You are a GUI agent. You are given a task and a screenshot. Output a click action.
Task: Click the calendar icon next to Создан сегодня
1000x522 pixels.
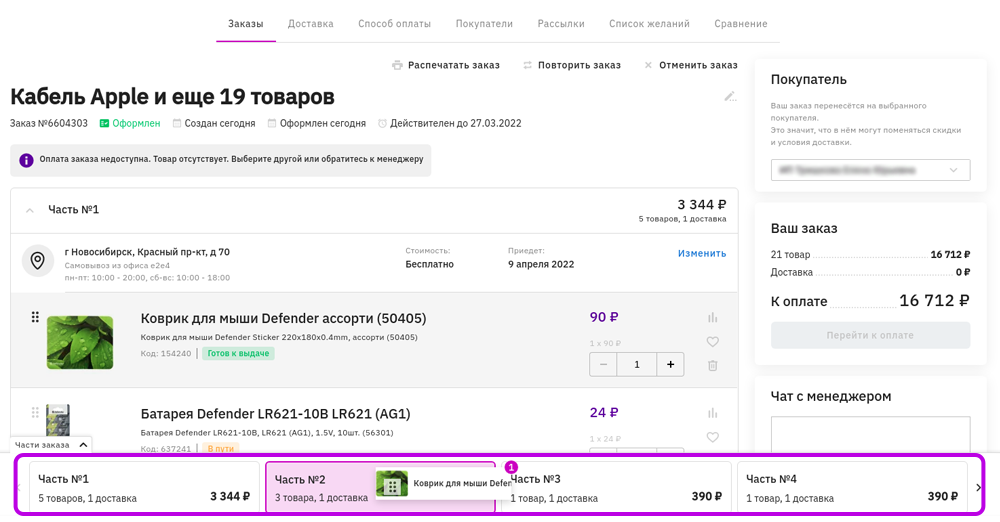(177, 123)
